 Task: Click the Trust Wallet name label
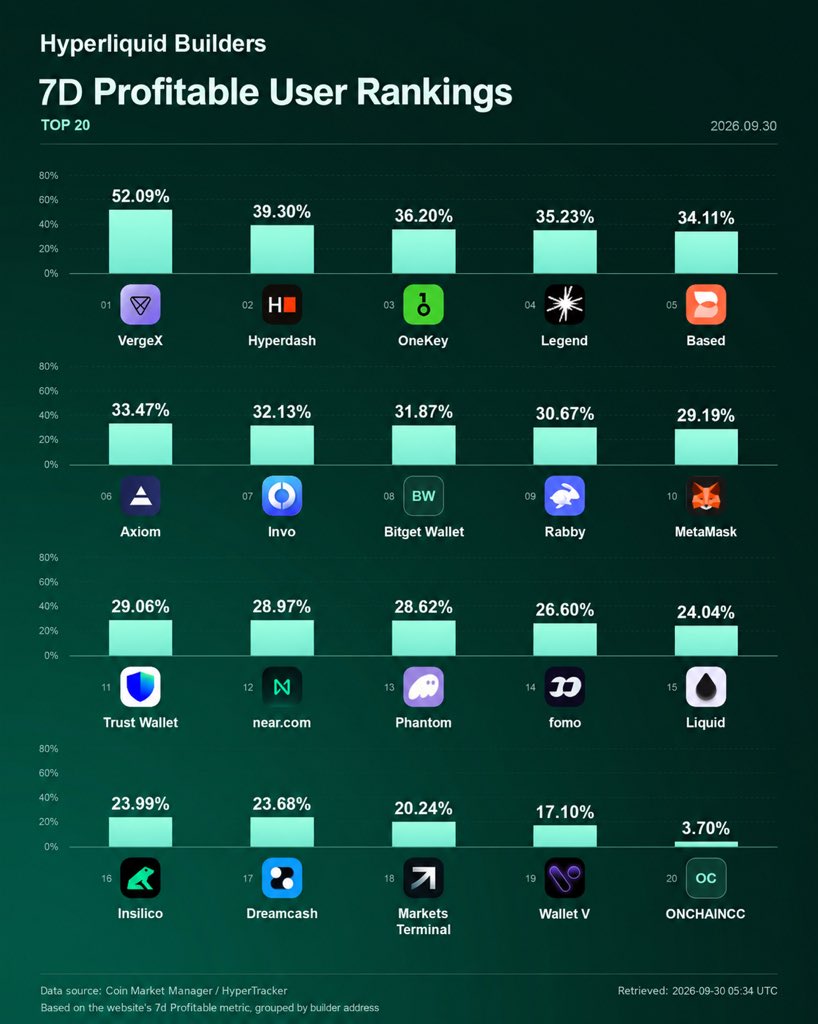pos(140,723)
